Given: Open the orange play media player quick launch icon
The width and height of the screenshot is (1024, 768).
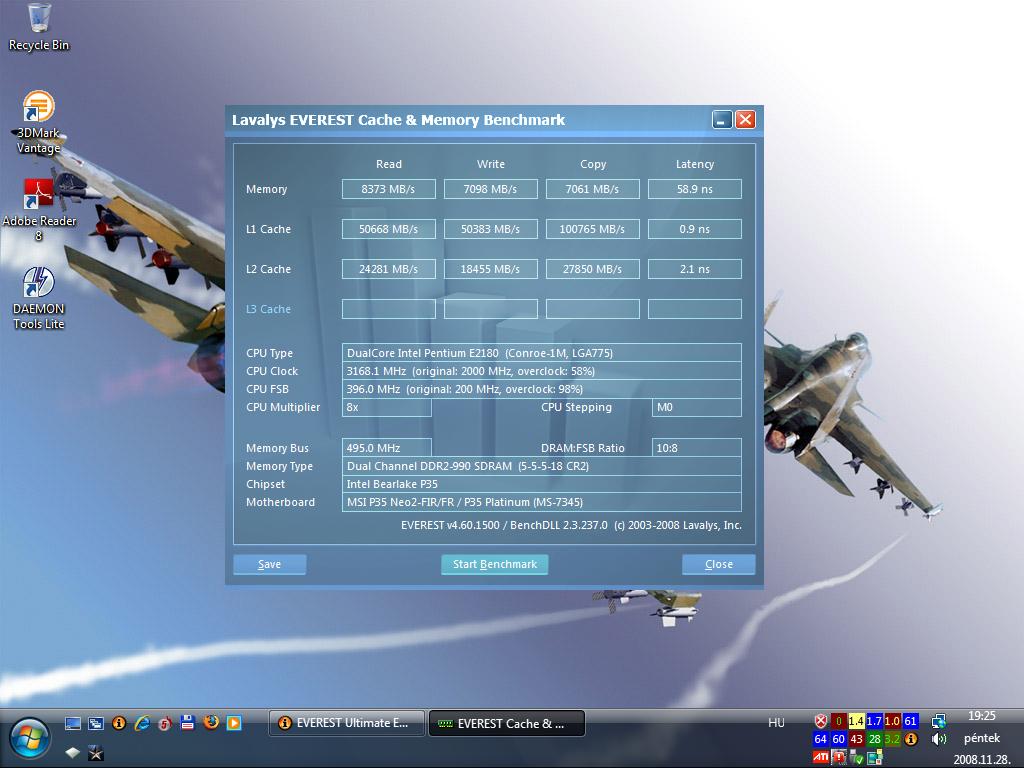Looking at the screenshot, I should [x=234, y=723].
